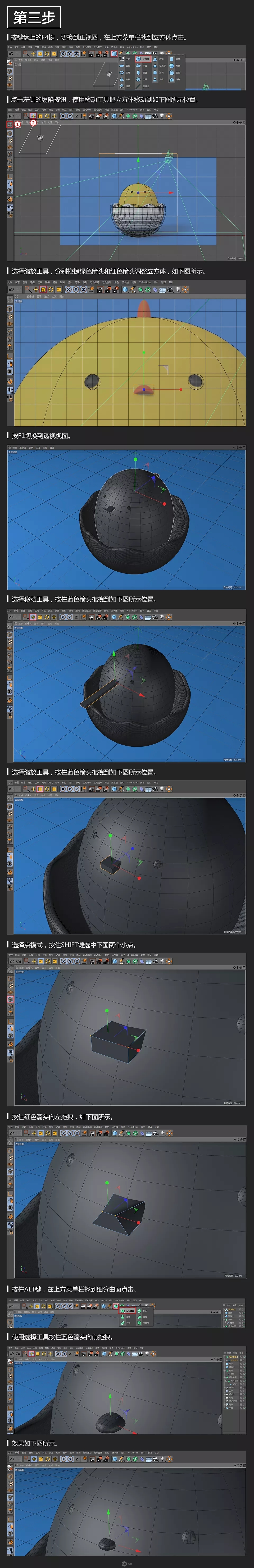
Task: Select the Cube entry in the primitives popup
Action: 144,59
